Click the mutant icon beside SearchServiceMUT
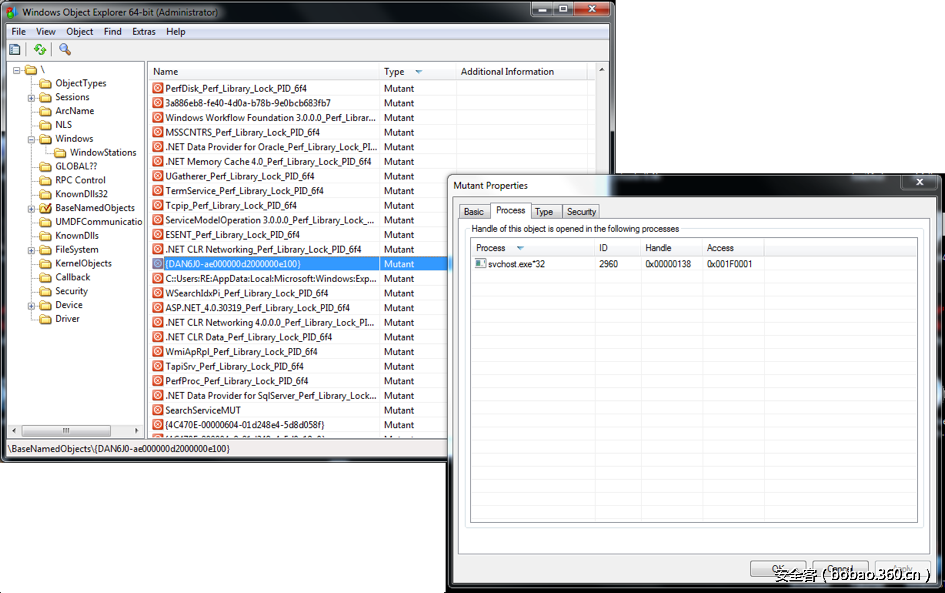Image resolution: width=945 pixels, height=593 pixels. click(157, 409)
